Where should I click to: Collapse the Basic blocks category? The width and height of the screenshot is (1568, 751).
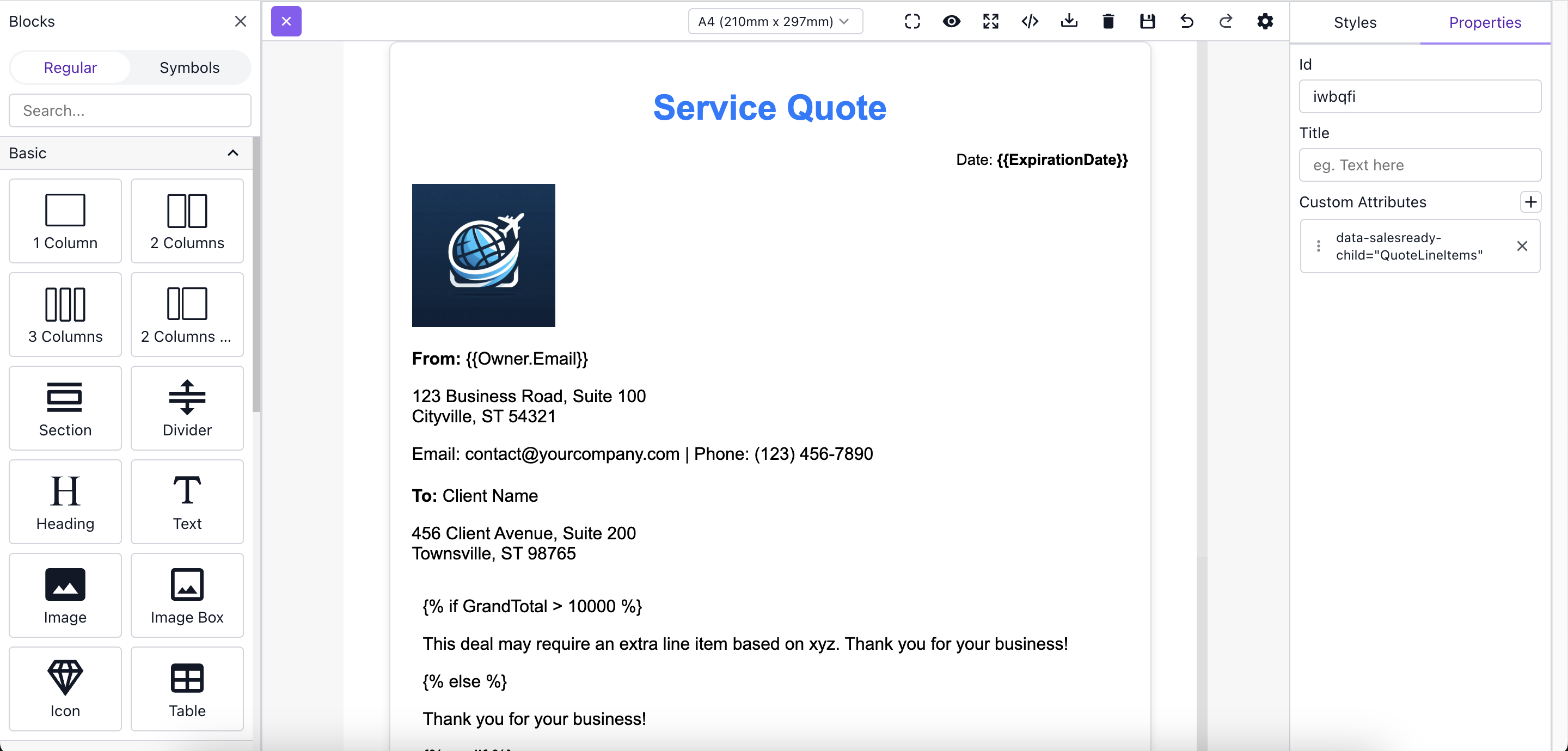pos(232,153)
